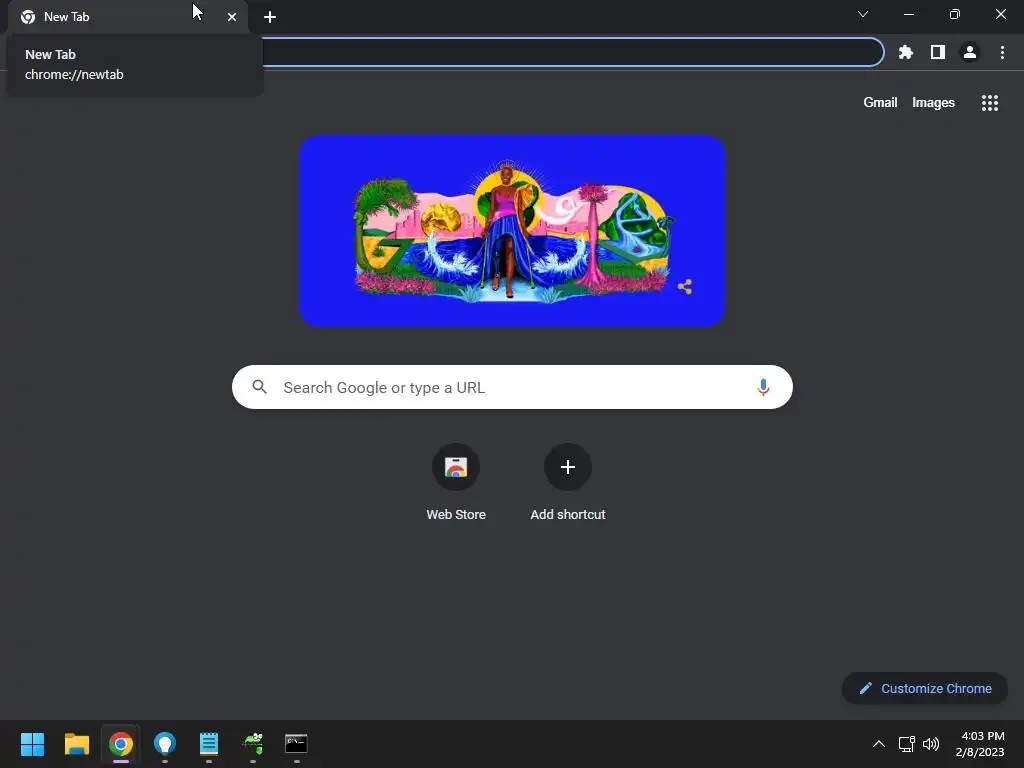
Task: Click the Add shortcut label text
Action: 568,515
